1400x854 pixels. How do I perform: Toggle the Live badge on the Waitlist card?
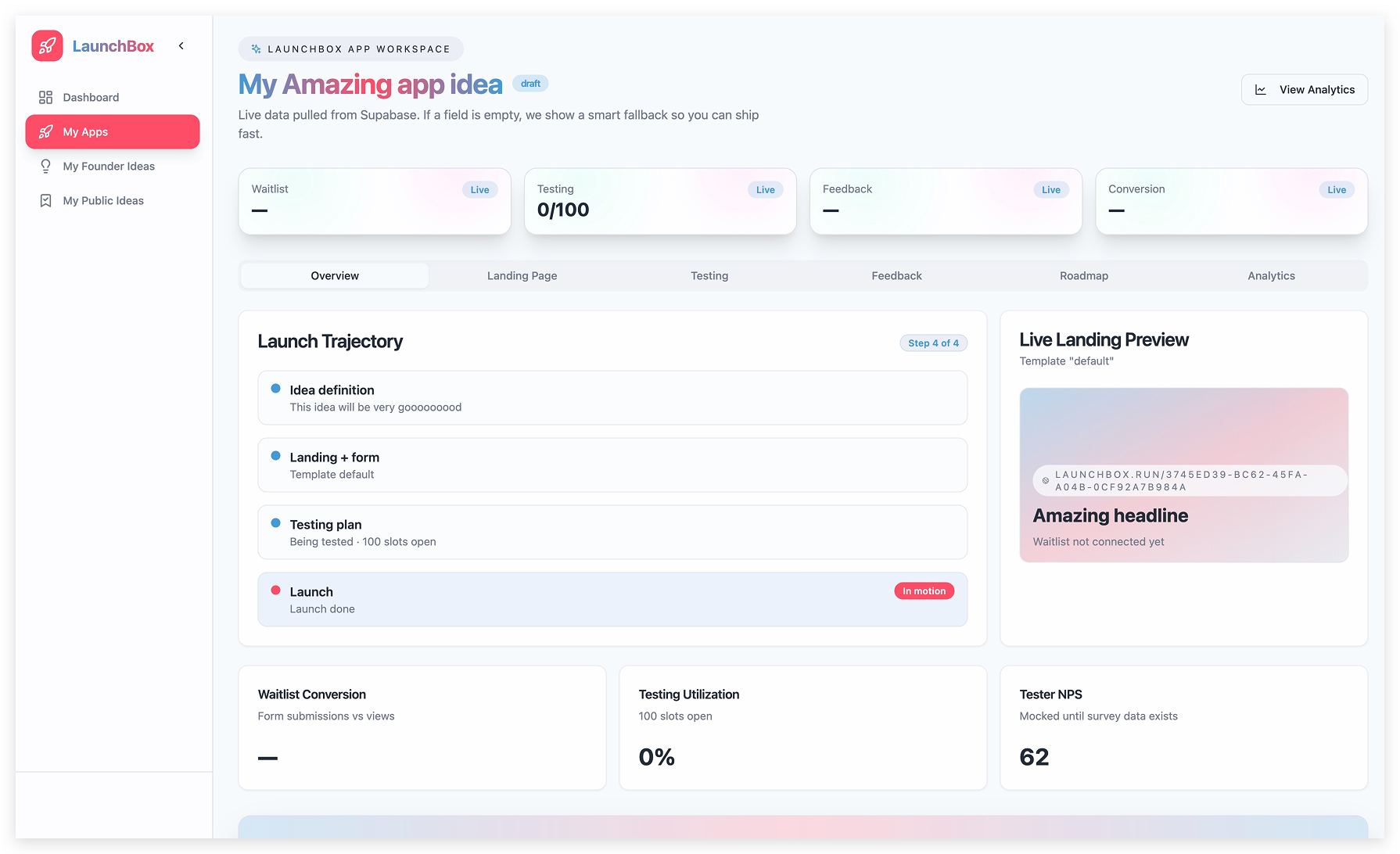479,189
